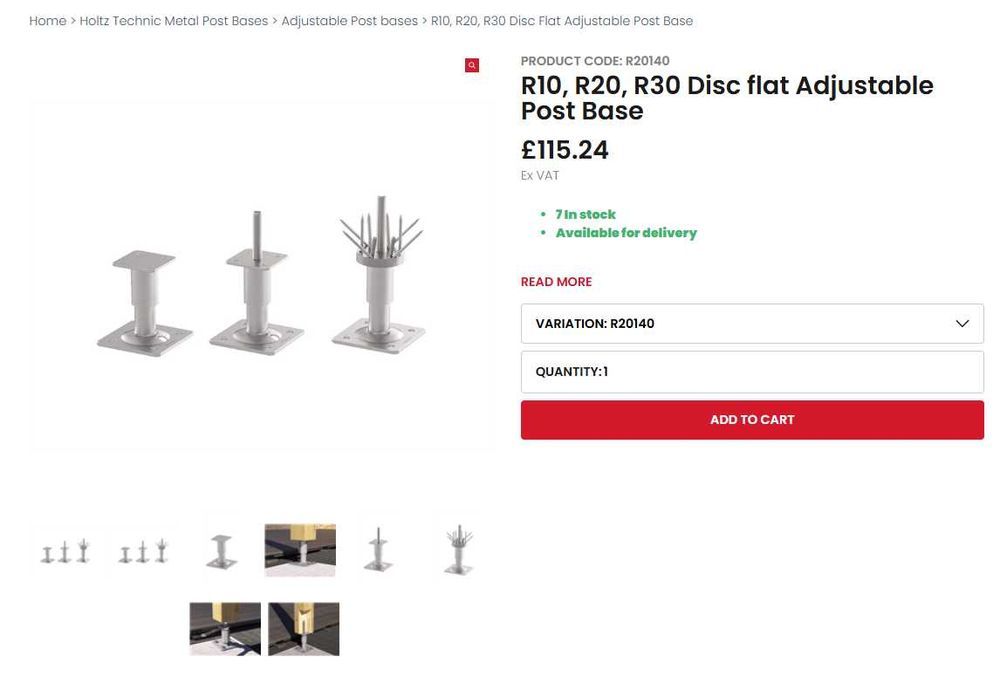Click the Quantity input field
This screenshot has width=1000, height=683.
point(752,372)
